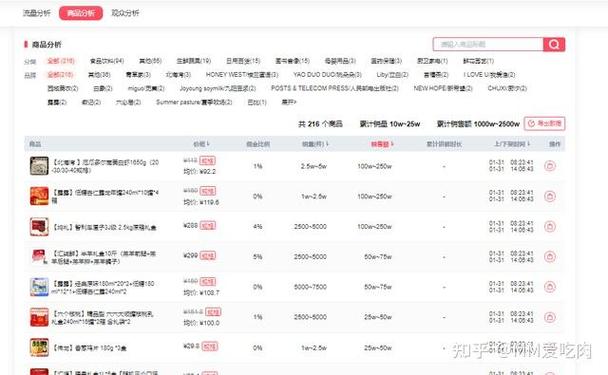608x375 pixels.
Task: Filter by brand YAO DUO DUO
Action: click(x=328, y=74)
